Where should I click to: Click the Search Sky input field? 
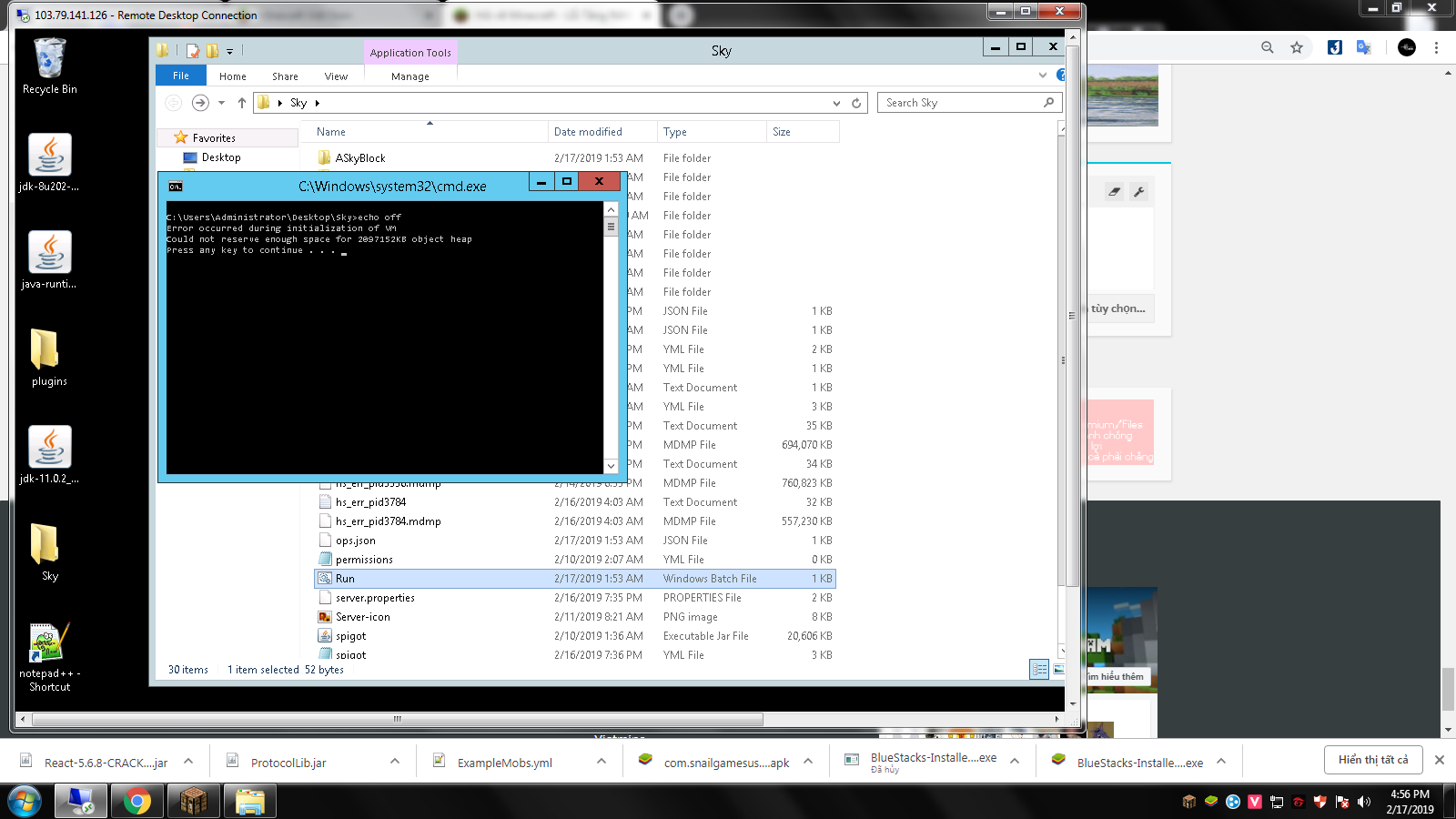960,103
